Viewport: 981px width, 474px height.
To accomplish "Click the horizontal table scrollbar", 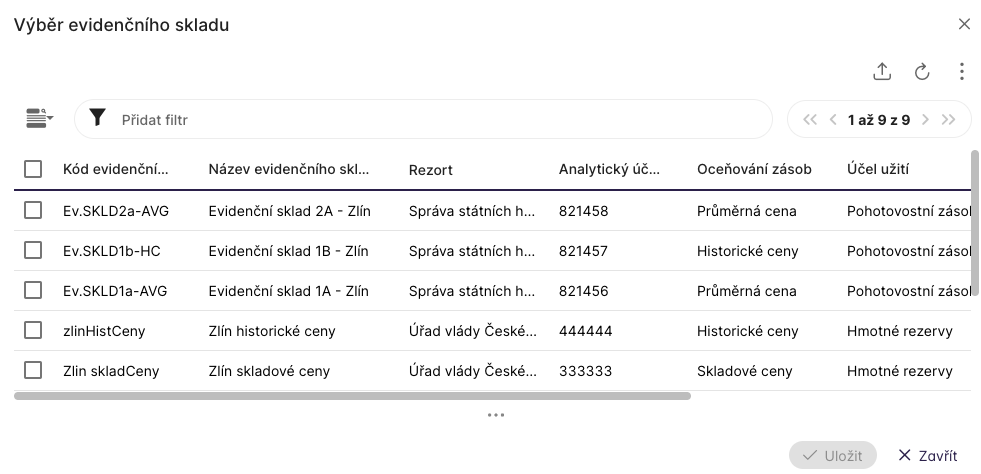I will 352,396.
